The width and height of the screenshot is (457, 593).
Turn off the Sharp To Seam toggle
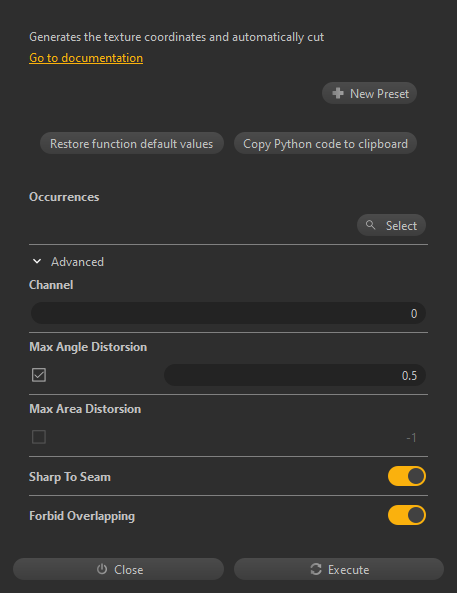click(x=407, y=476)
